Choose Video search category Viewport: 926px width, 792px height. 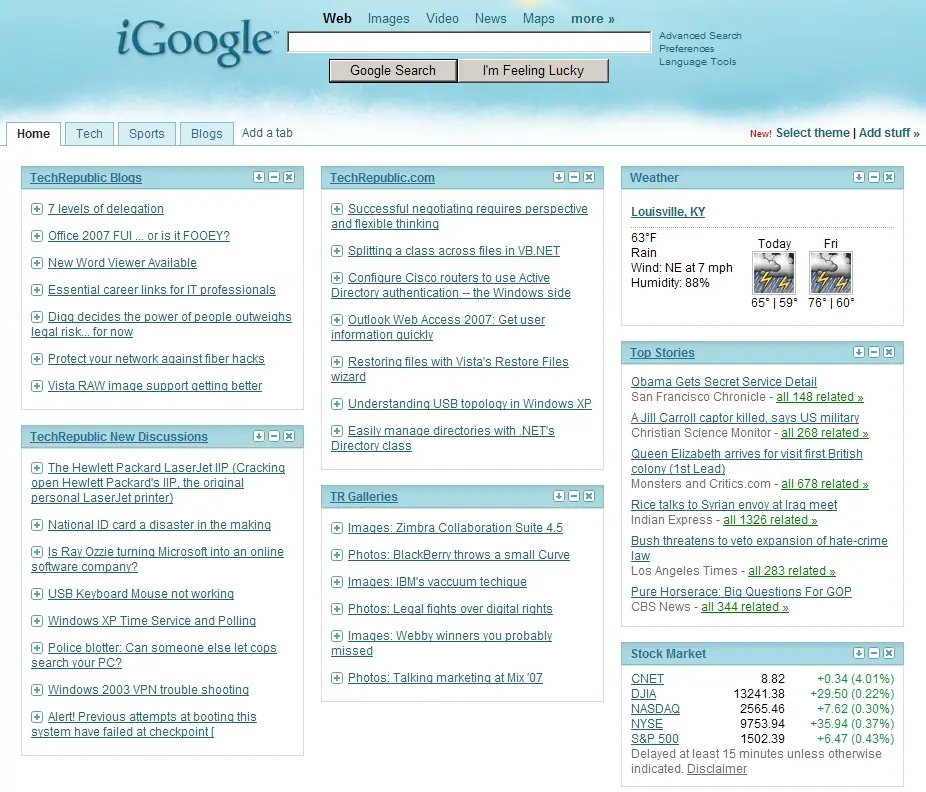pos(442,19)
